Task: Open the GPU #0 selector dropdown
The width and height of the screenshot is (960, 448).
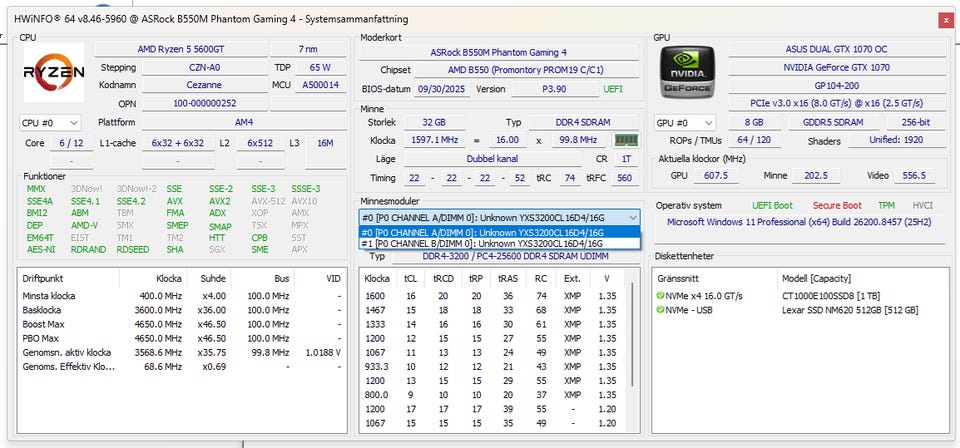Action: (x=684, y=123)
